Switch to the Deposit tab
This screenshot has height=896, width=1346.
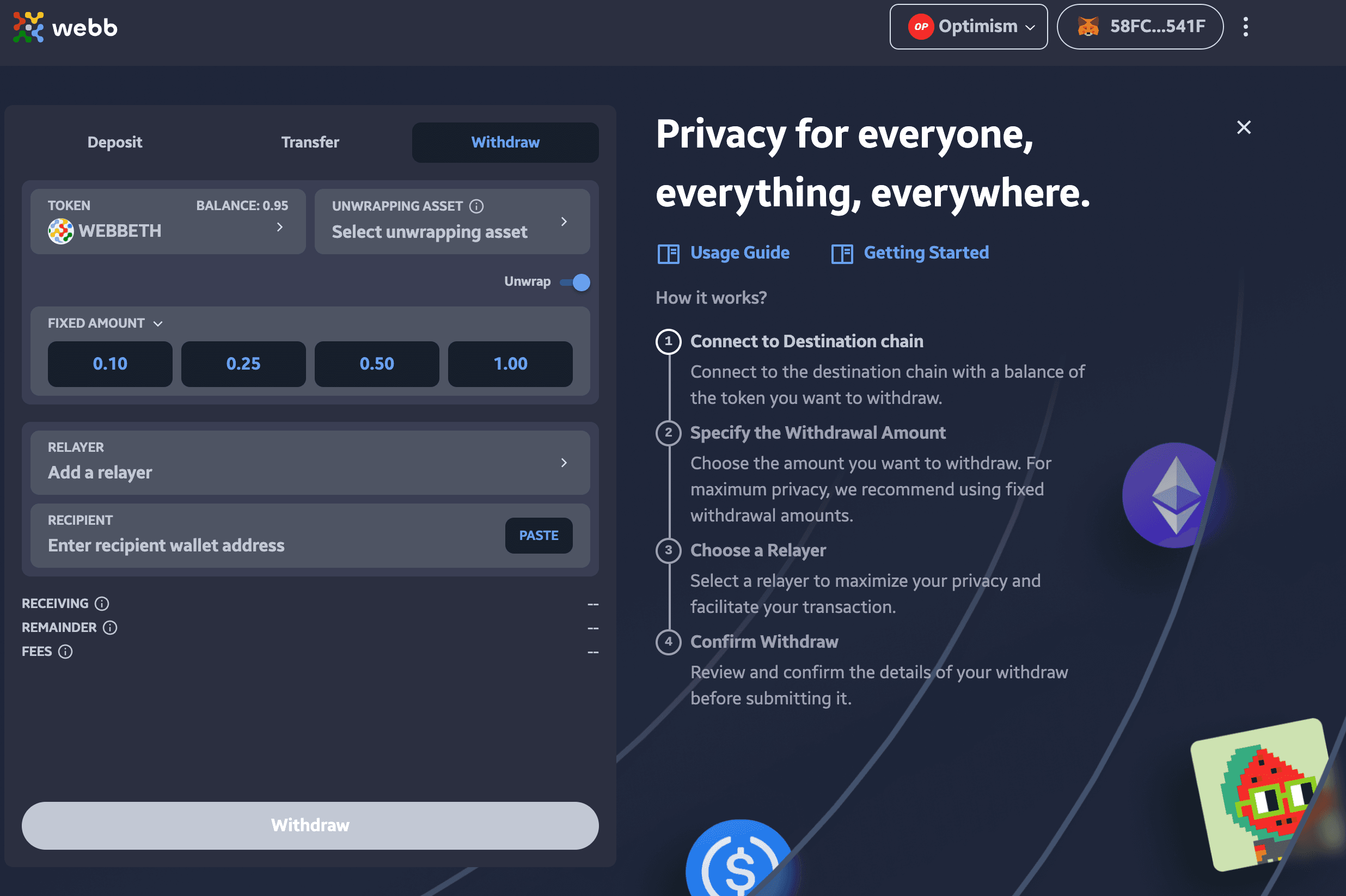113,141
